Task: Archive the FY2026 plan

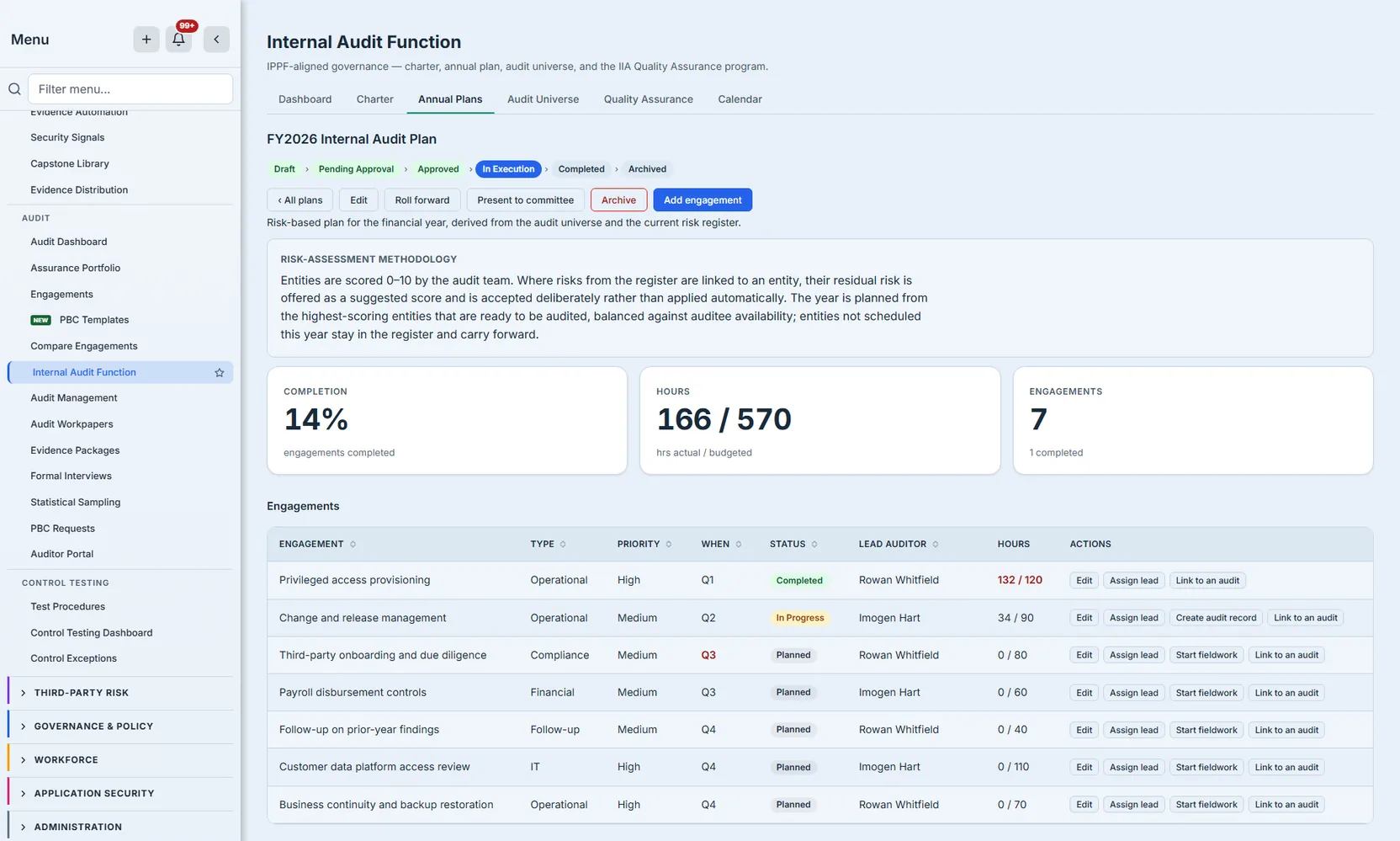Action: [618, 200]
